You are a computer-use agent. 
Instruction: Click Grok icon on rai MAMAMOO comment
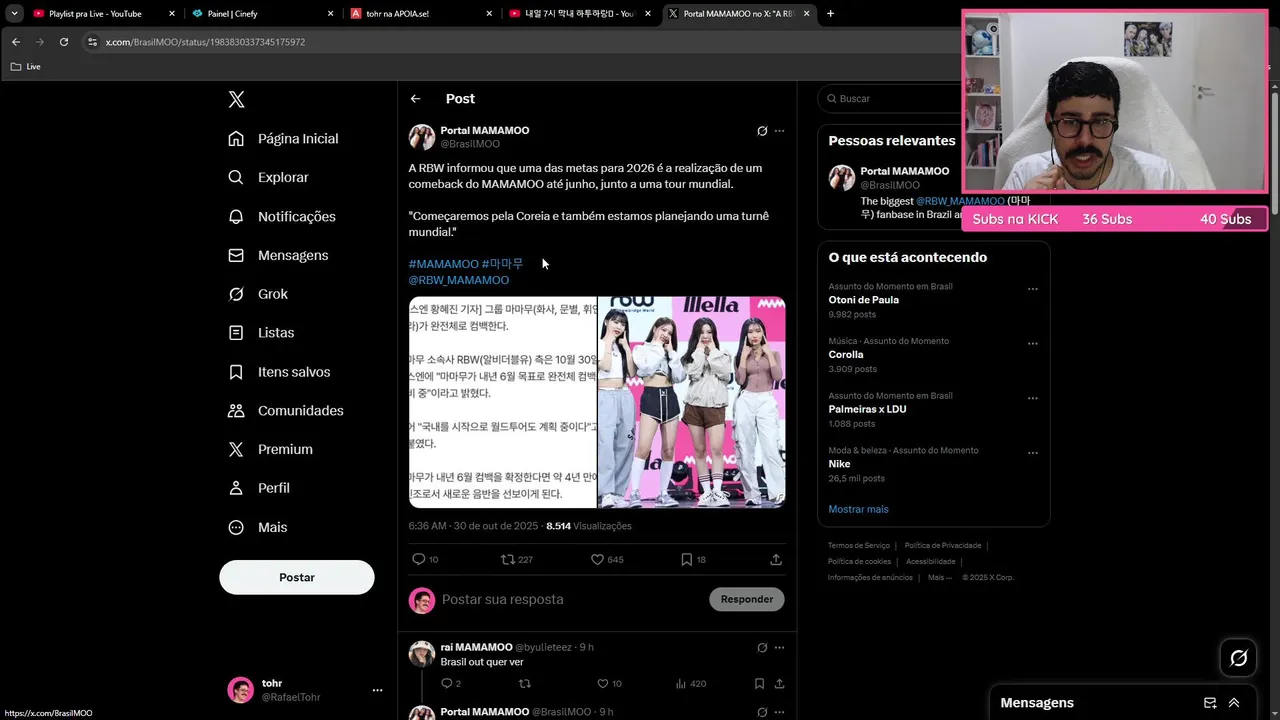coord(762,647)
